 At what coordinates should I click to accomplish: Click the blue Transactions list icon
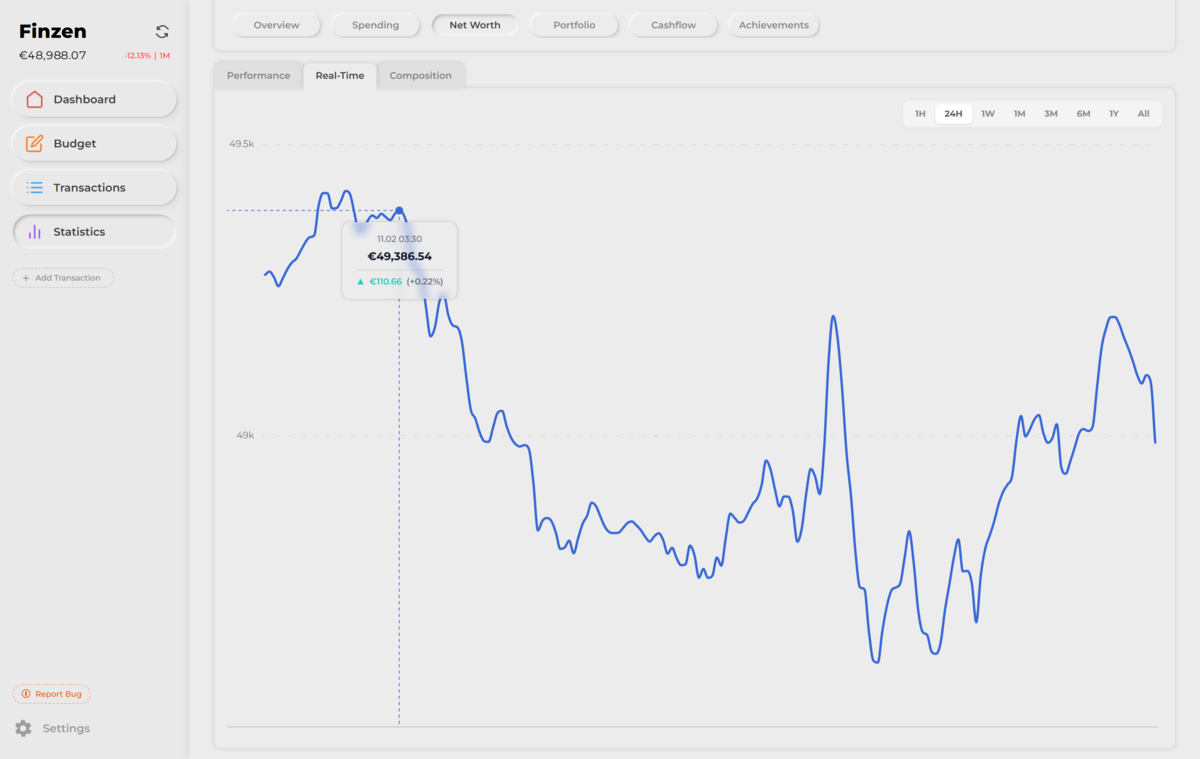click(34, 187)
